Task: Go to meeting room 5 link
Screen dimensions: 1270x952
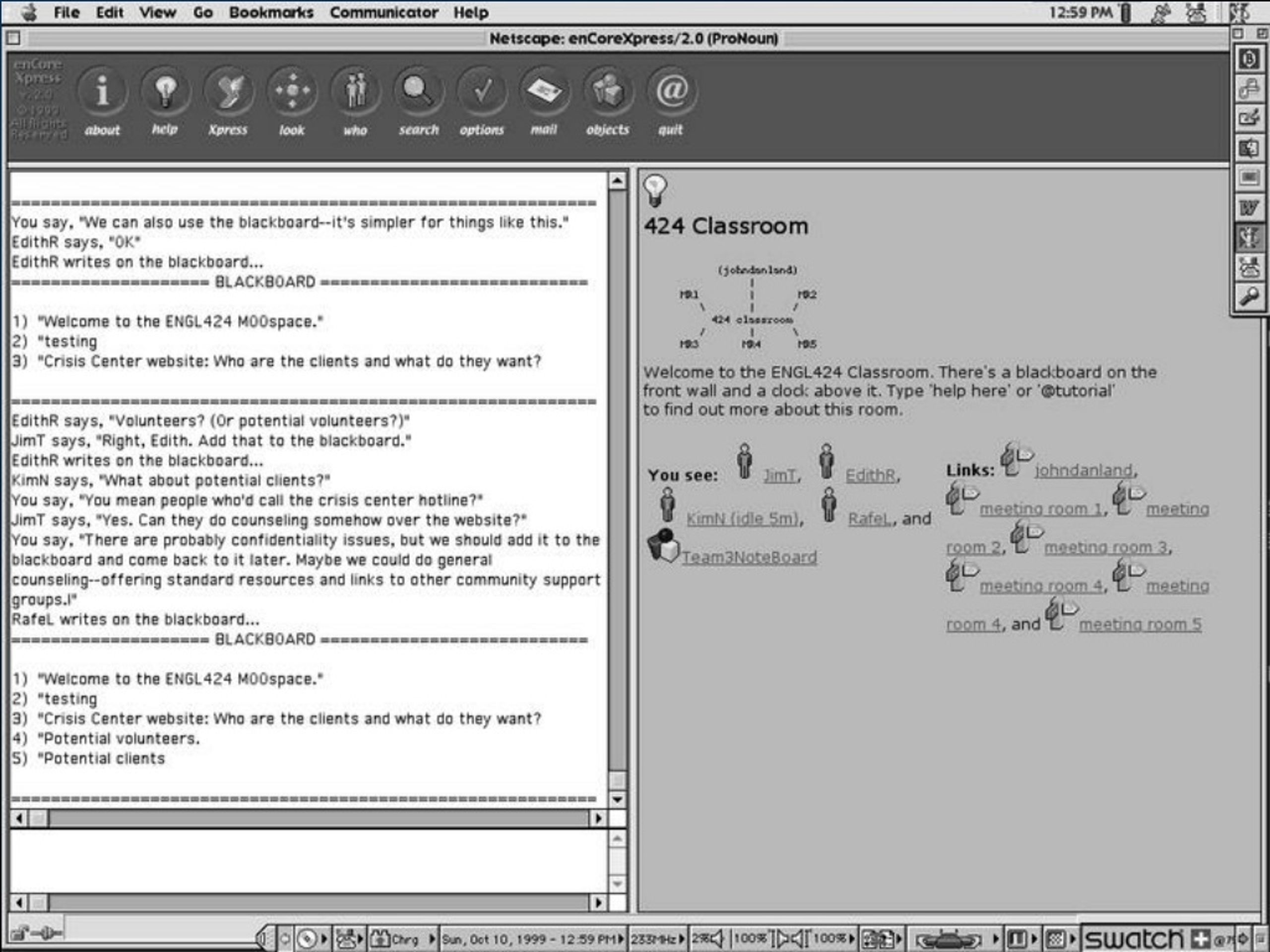Action: [1140, 624]
